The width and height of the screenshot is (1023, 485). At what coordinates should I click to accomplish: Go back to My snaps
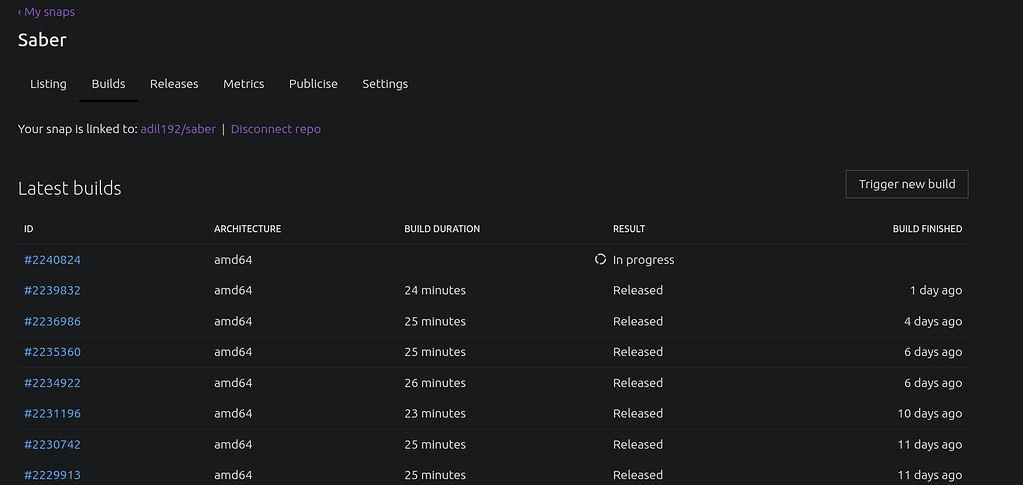46,12
